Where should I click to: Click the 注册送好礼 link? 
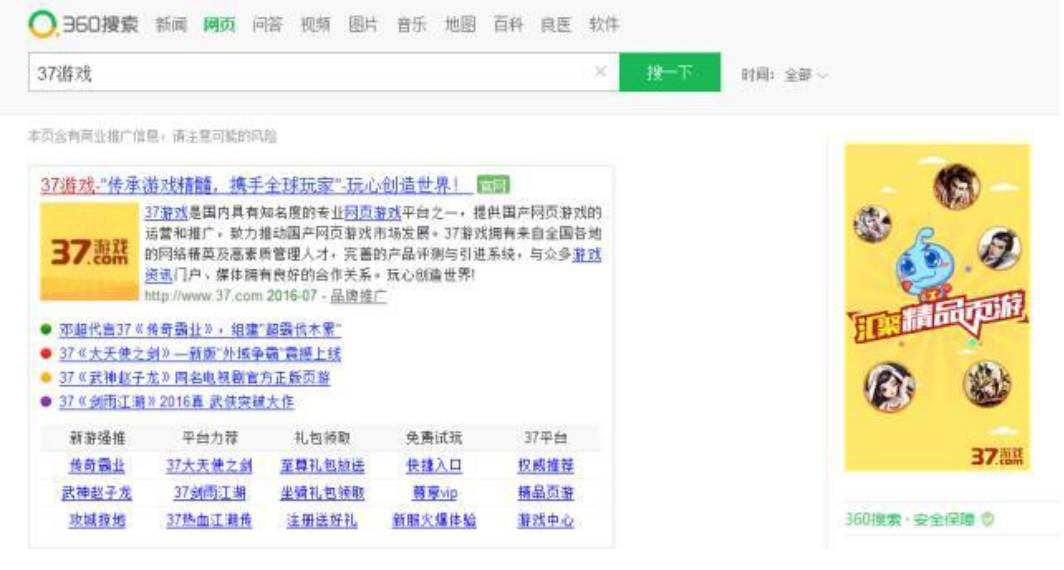[322, 520]
